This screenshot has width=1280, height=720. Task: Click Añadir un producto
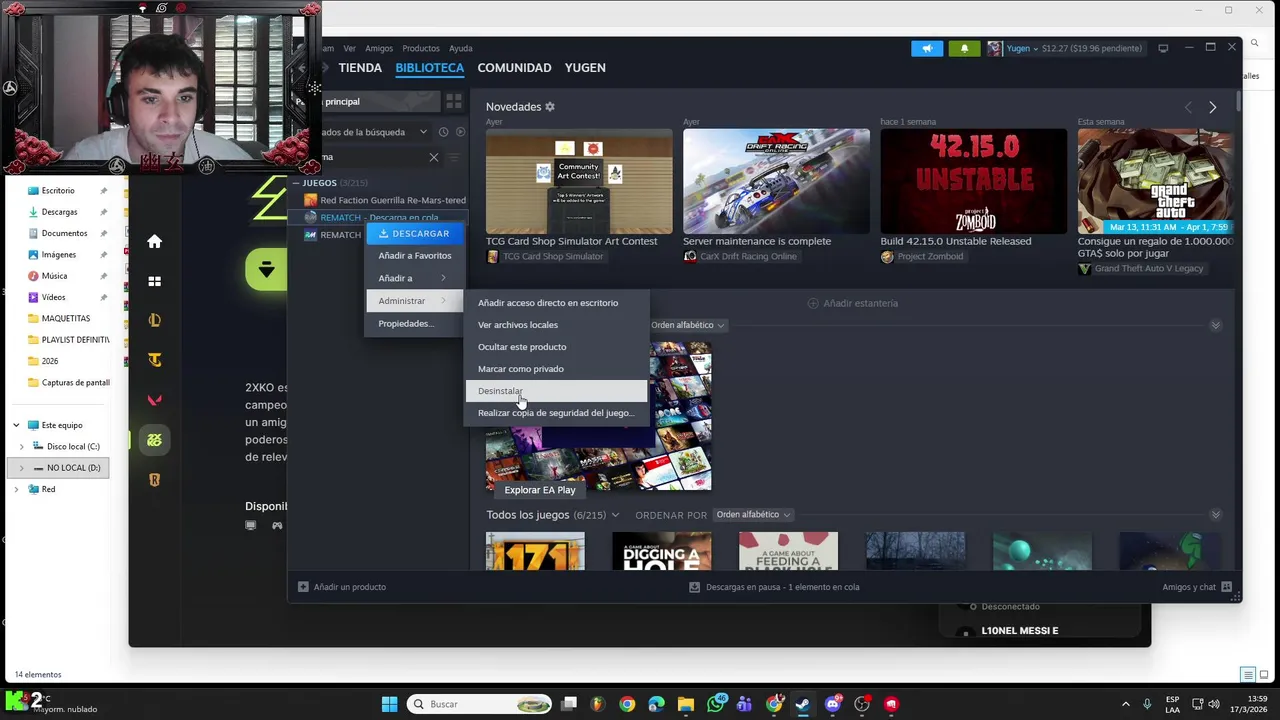(x=342, y=587)
